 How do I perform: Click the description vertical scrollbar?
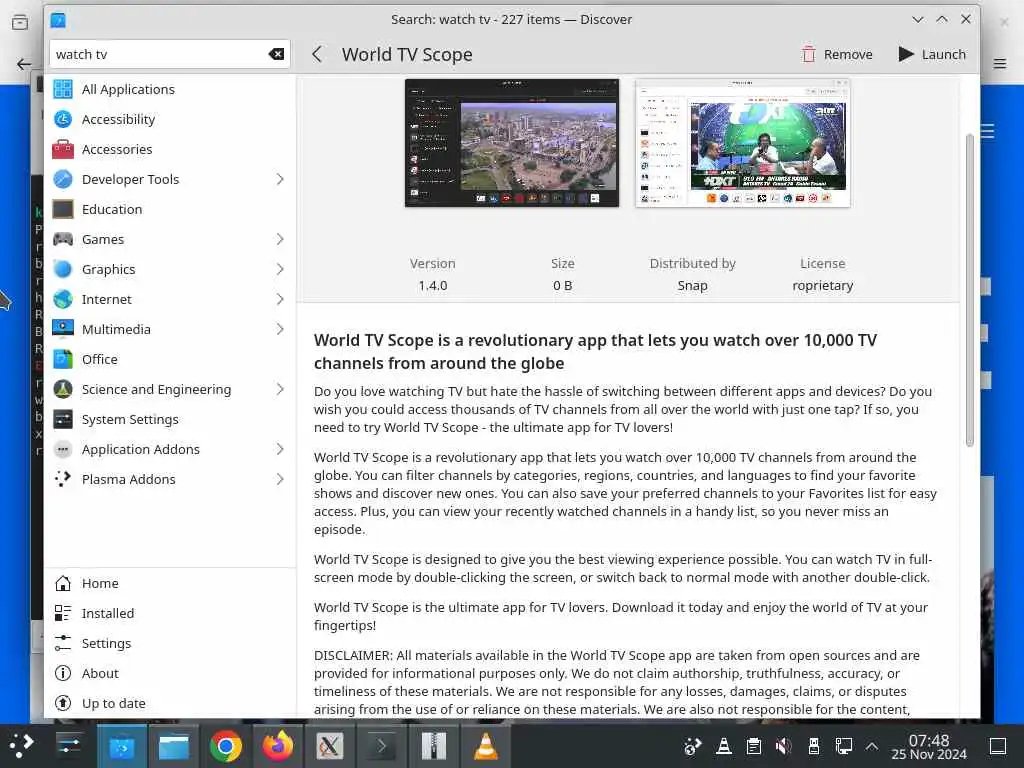point(970,290)
